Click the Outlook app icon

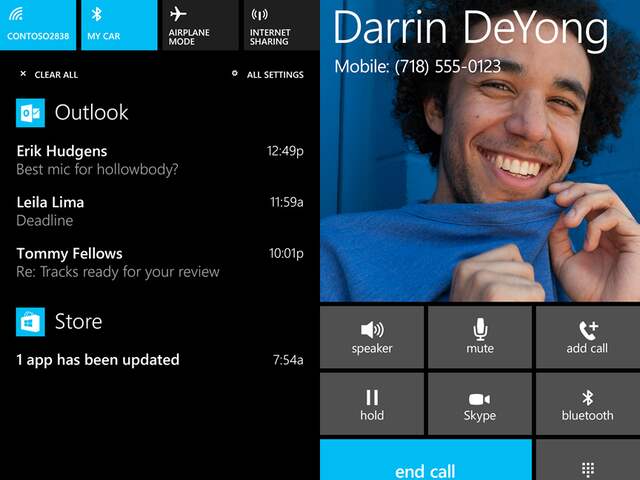coord(30,113)
